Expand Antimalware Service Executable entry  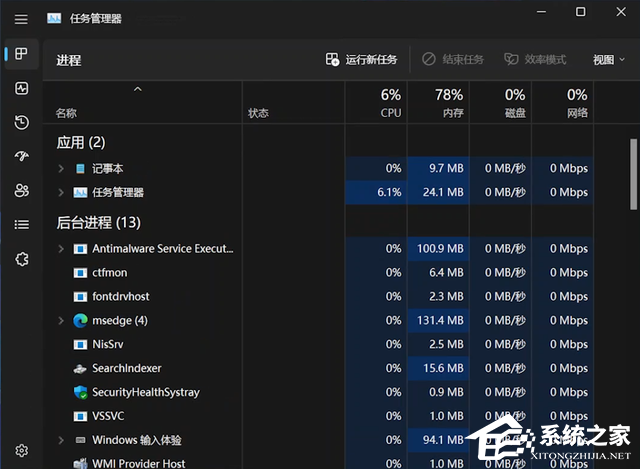(x=61, y=249)
